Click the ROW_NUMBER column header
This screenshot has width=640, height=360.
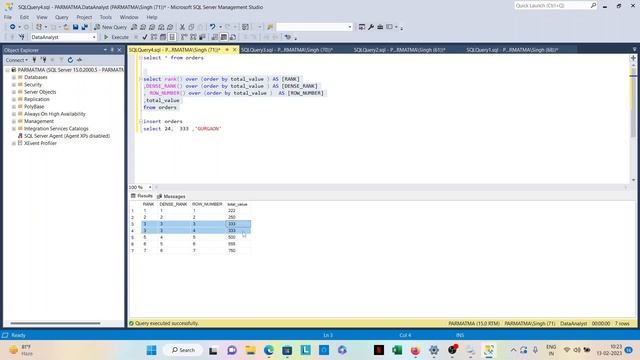(x=207, y=204)
